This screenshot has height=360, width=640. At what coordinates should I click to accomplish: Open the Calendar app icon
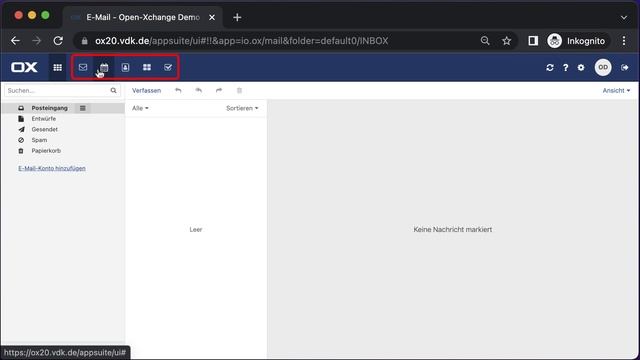pos(104,67)
